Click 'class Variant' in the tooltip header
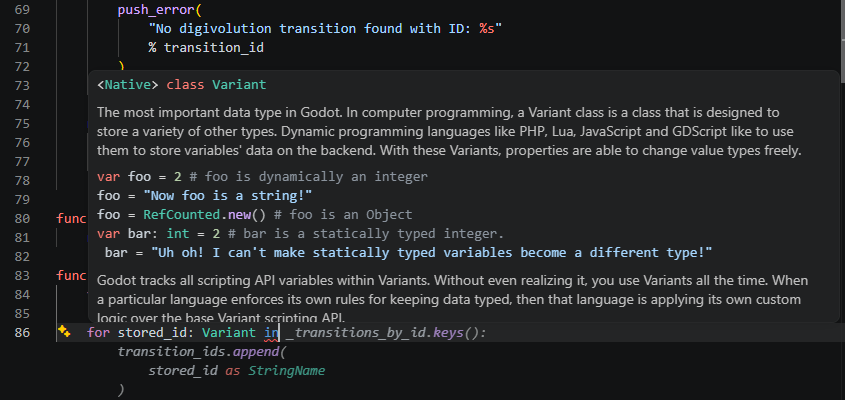Image resolution: width=845 pixels, height=400 pixels. (216, 85)
